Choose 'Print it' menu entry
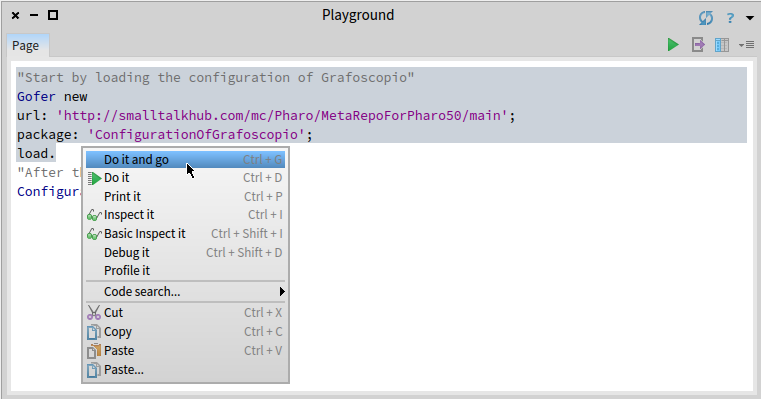This screenshot has height=399, width=761. point(185,197)
